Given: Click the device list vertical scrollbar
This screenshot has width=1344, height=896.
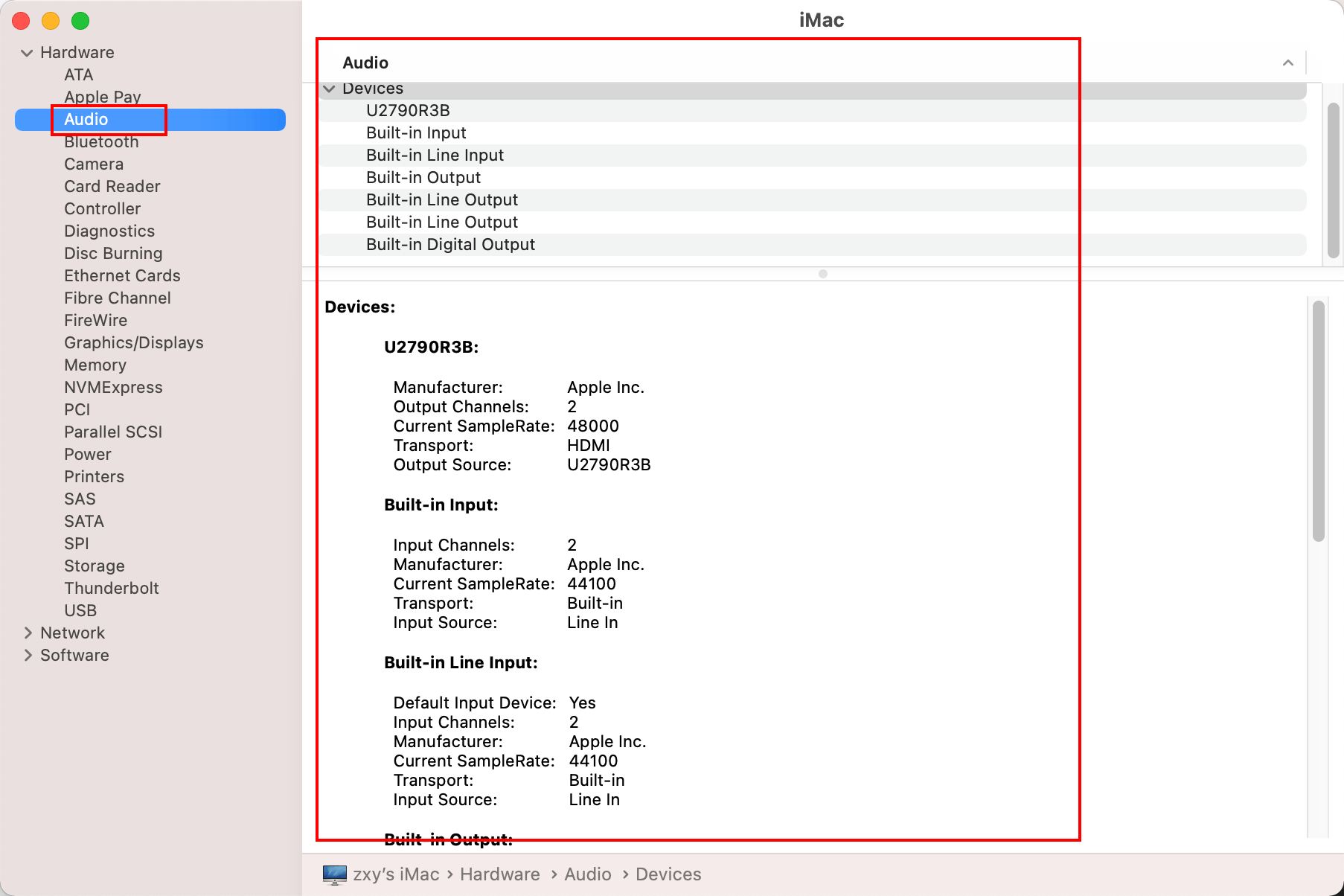Looking at the screenshot, I should pyautogui.click(x=1334, y=180).
